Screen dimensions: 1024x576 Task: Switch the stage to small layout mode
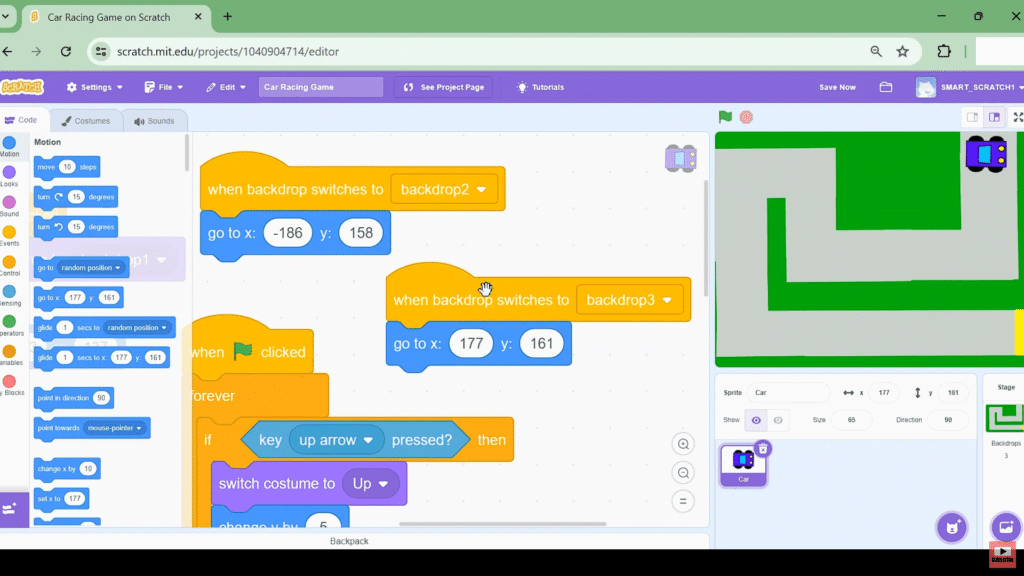[x=971, y=117]
